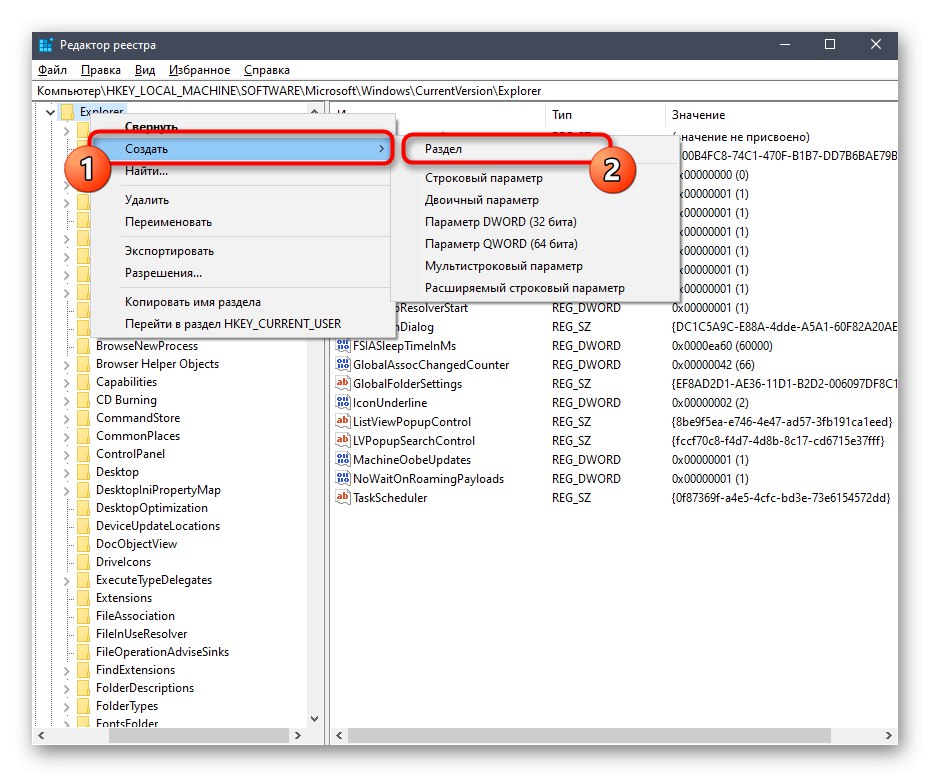Click folder icon of CD Burning key
This screenshot has width=930, height=777.
[x=84, y=400]
